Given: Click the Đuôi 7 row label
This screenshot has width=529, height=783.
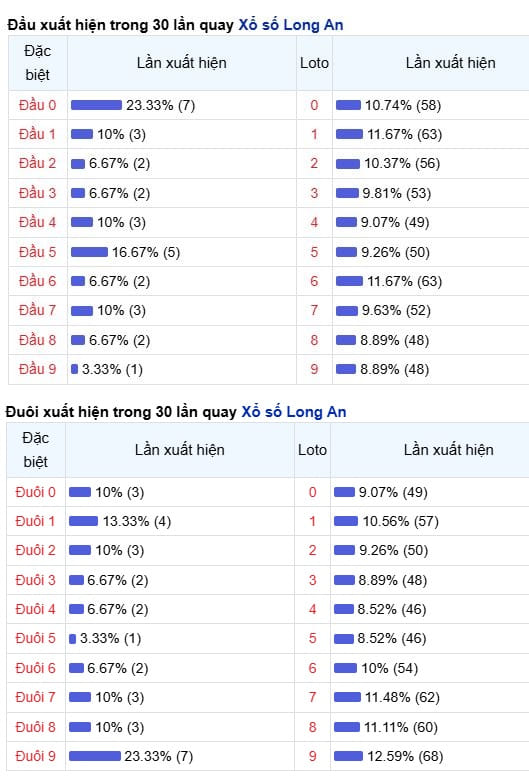Looking at the screenshot, I should coord(35,697).
